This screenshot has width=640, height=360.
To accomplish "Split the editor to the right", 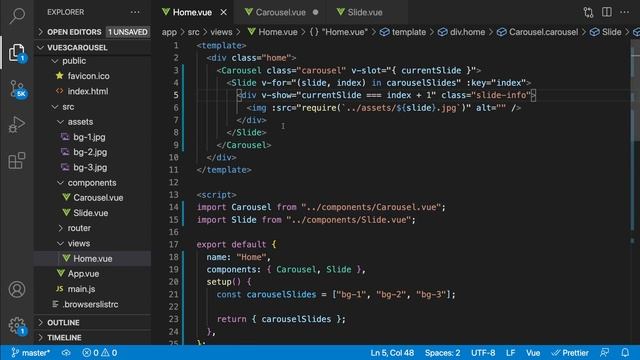I will 607,12.
